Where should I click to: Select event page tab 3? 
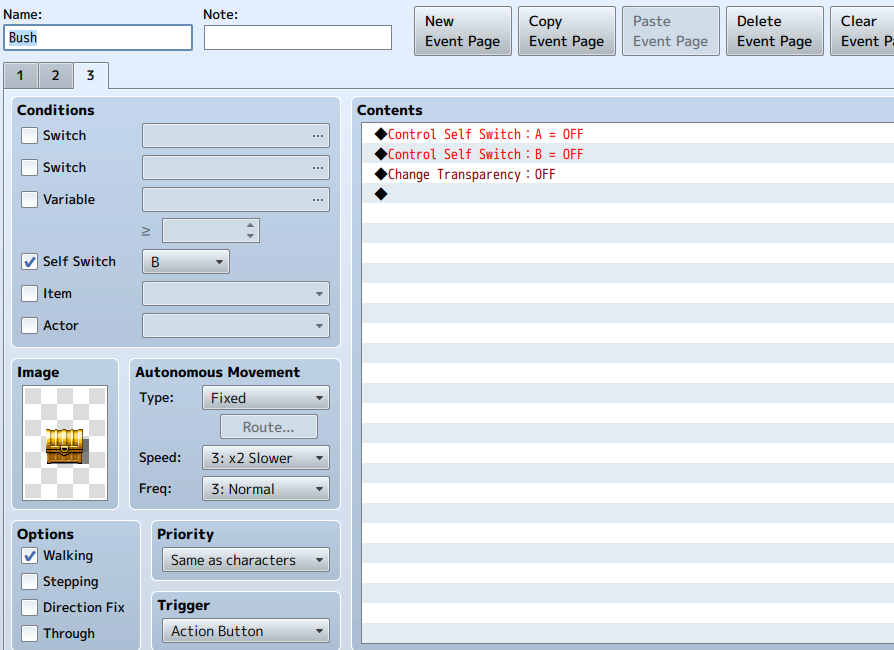[x=90, y=75]
